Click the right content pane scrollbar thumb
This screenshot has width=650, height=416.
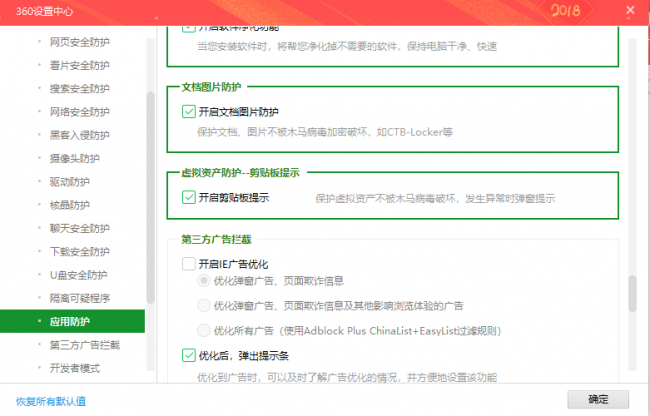pyautogui.click(x=632, y=293)
